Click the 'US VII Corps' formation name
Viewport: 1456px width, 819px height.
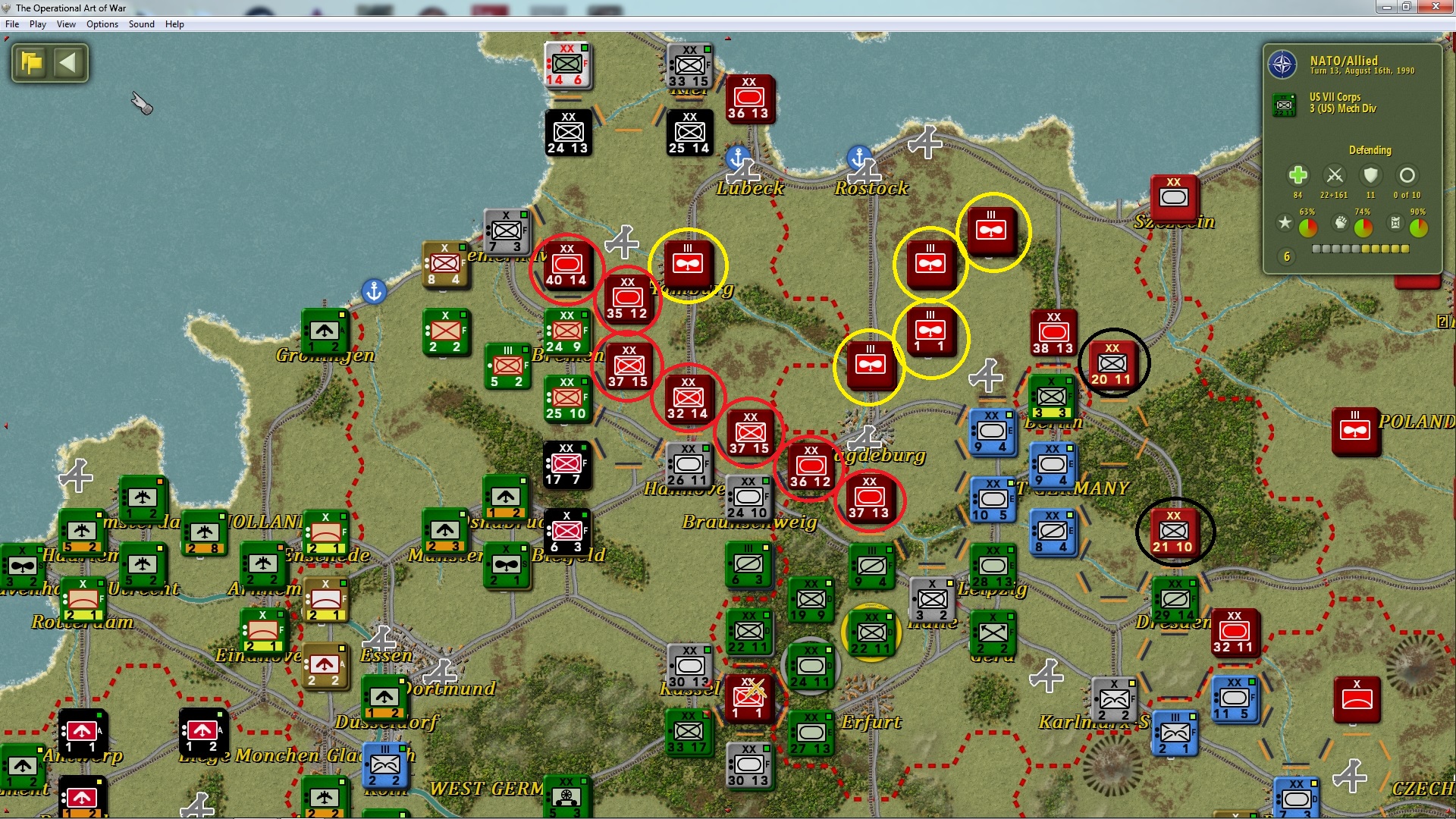(x=1335, y=97)
